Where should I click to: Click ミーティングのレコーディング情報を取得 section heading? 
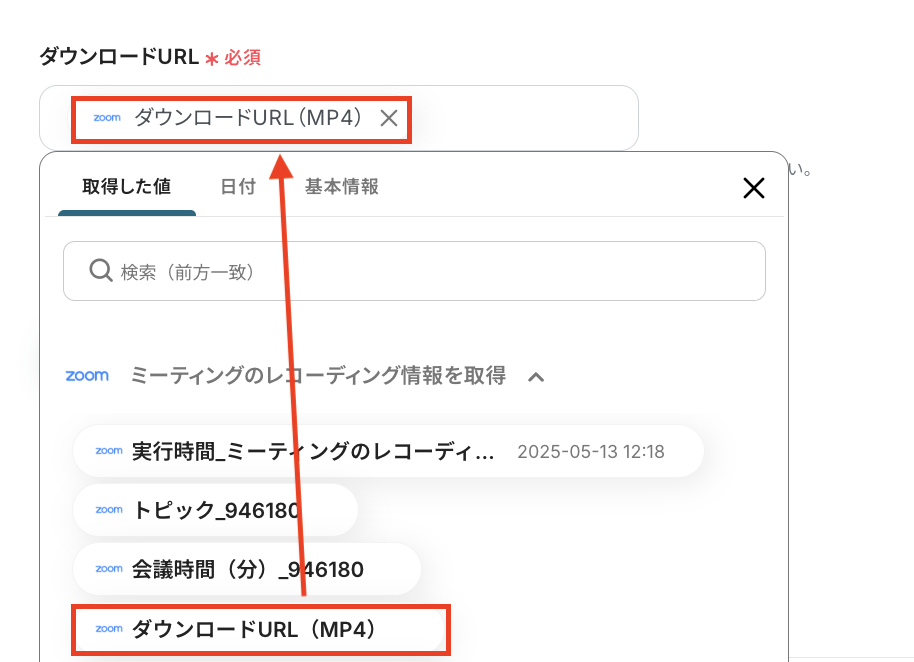pos(318,376)
